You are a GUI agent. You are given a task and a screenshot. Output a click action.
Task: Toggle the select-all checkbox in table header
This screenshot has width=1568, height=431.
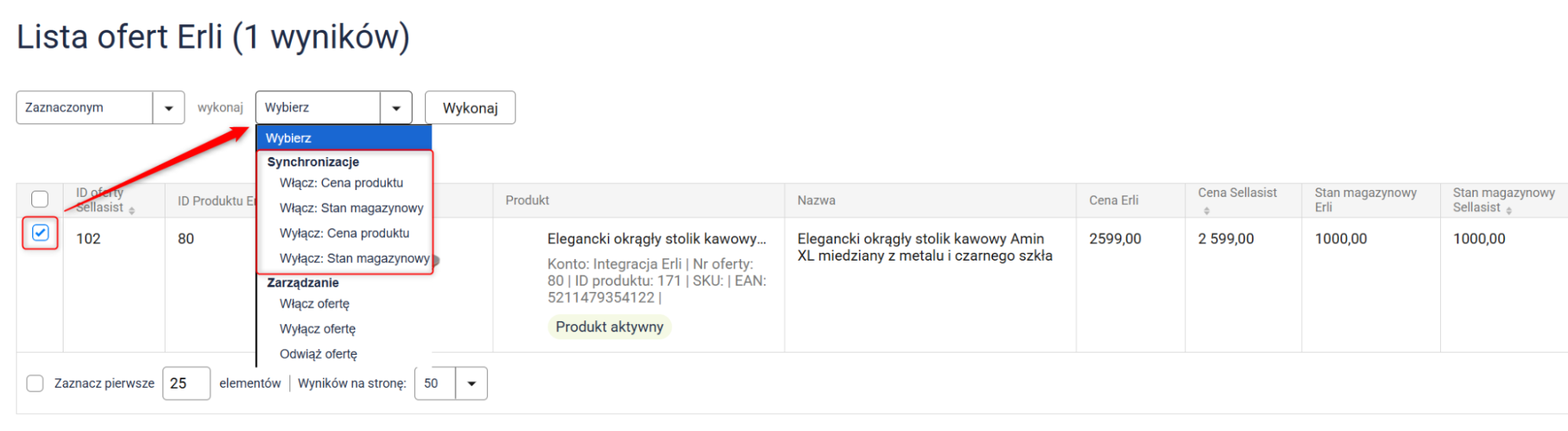pos(40,199)
